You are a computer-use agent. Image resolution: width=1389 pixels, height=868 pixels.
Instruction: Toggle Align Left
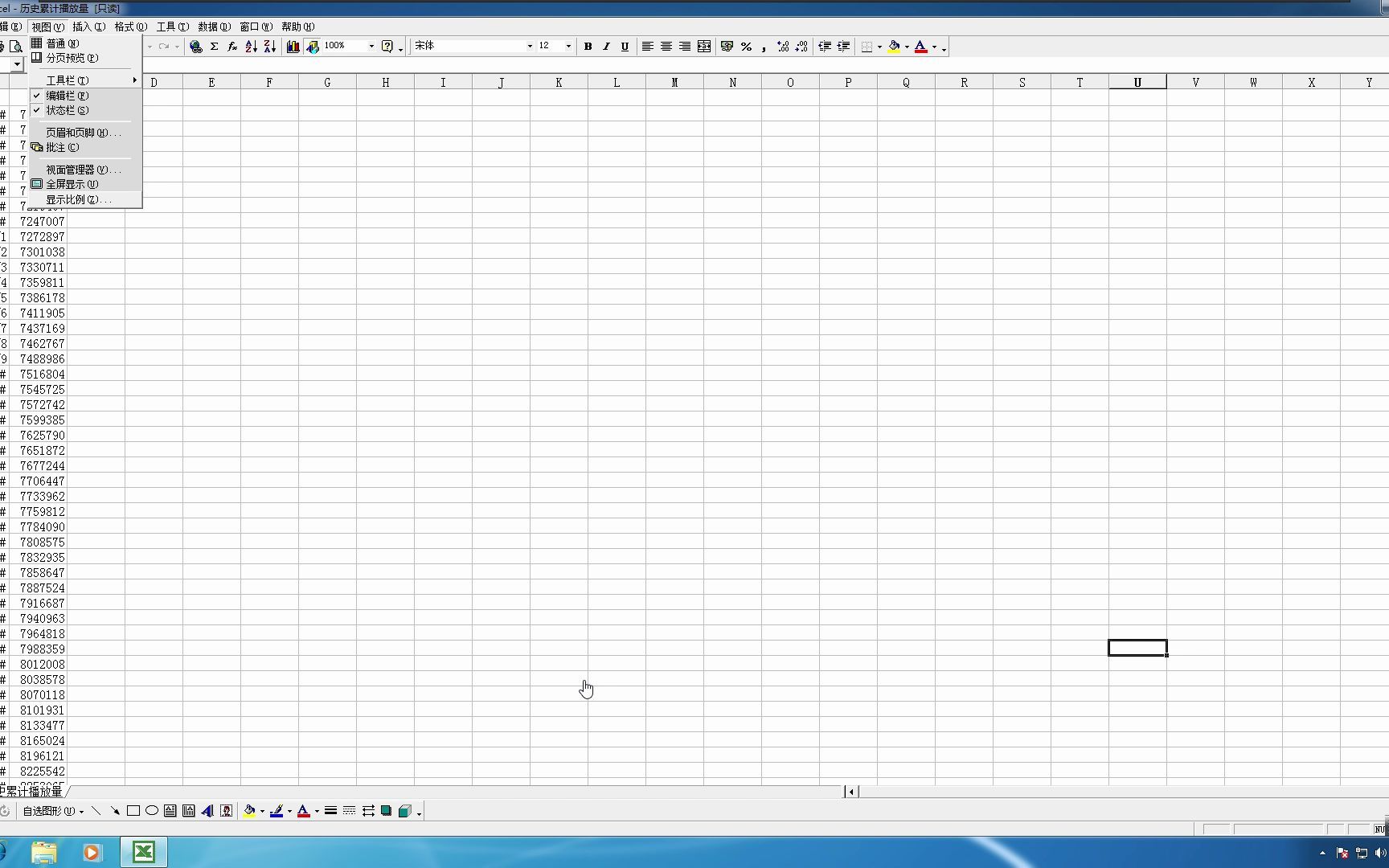[647, 47]
